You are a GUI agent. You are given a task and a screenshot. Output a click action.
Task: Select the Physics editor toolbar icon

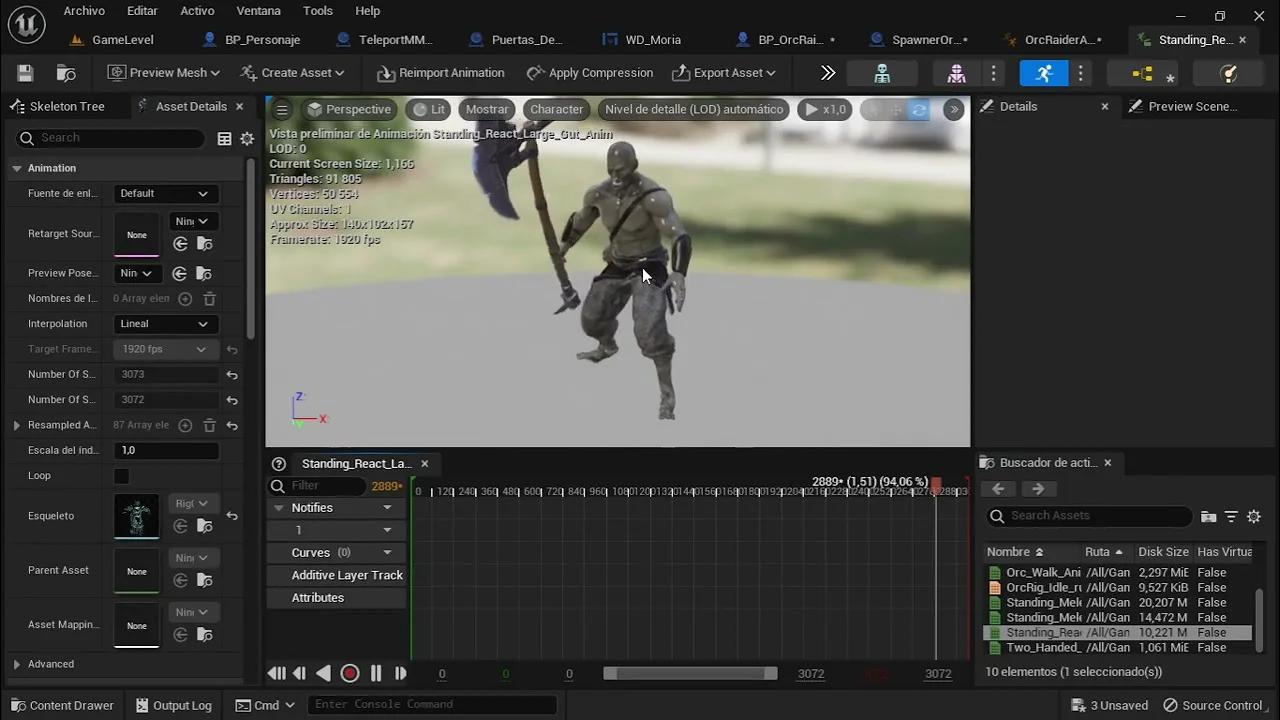[1228, 73]
